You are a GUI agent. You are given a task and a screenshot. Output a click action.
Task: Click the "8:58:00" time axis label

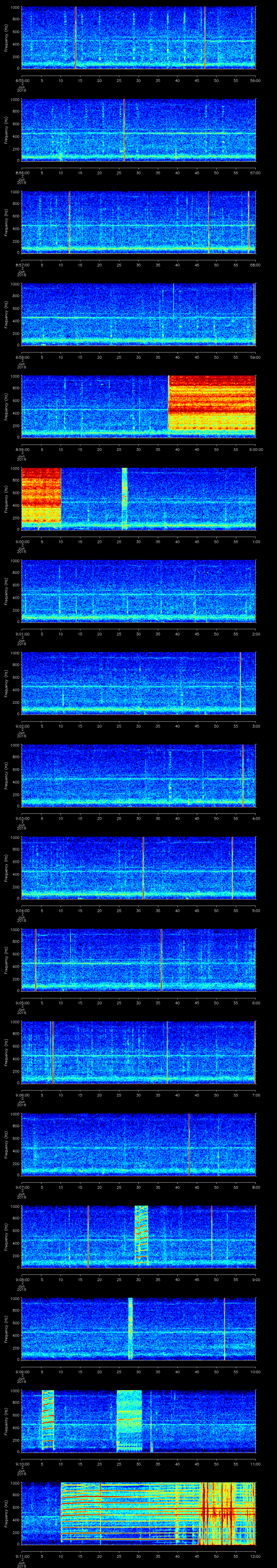[x=22, y=357]
